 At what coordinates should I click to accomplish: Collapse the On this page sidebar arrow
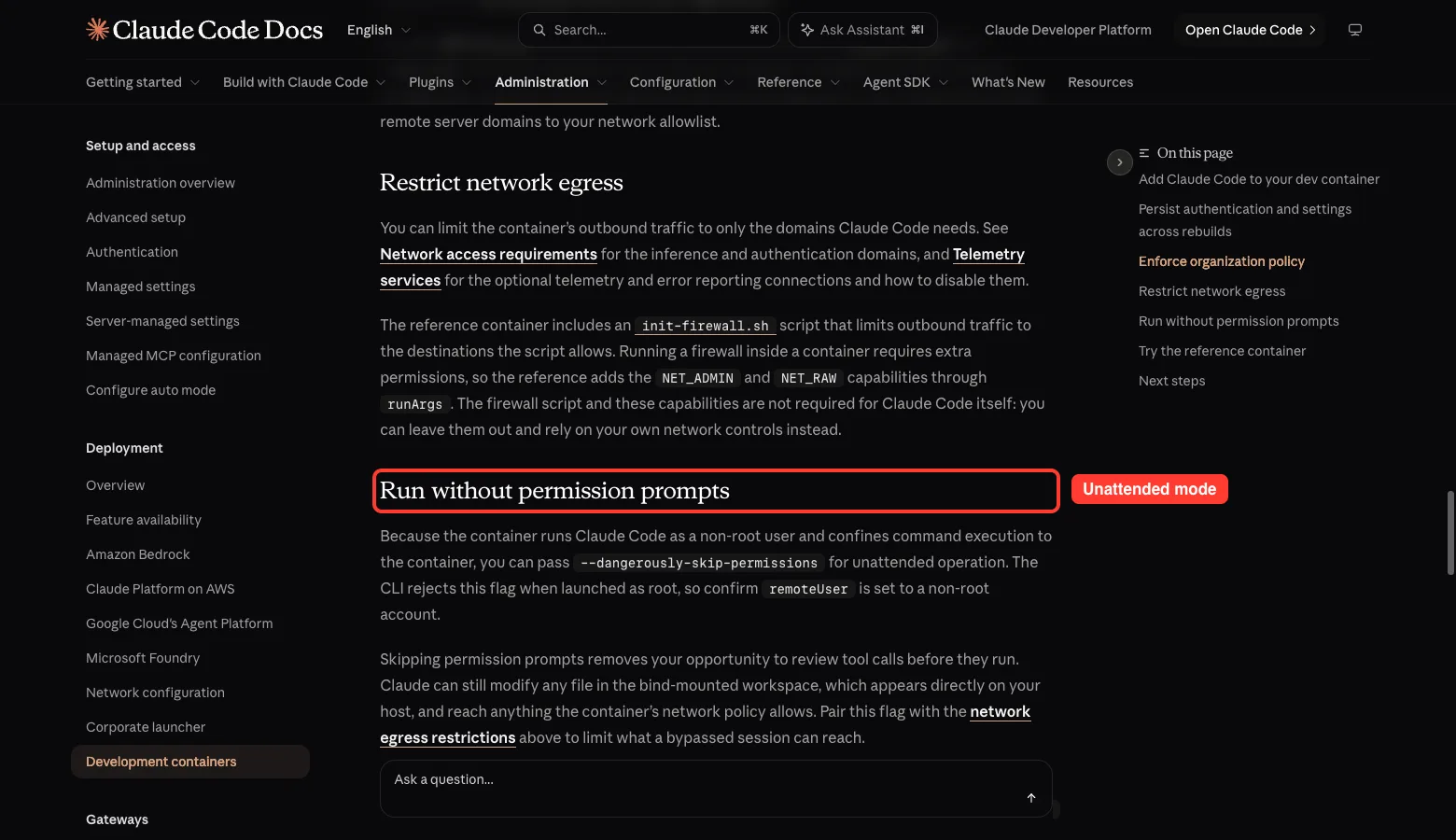(x=1120, y=162)
